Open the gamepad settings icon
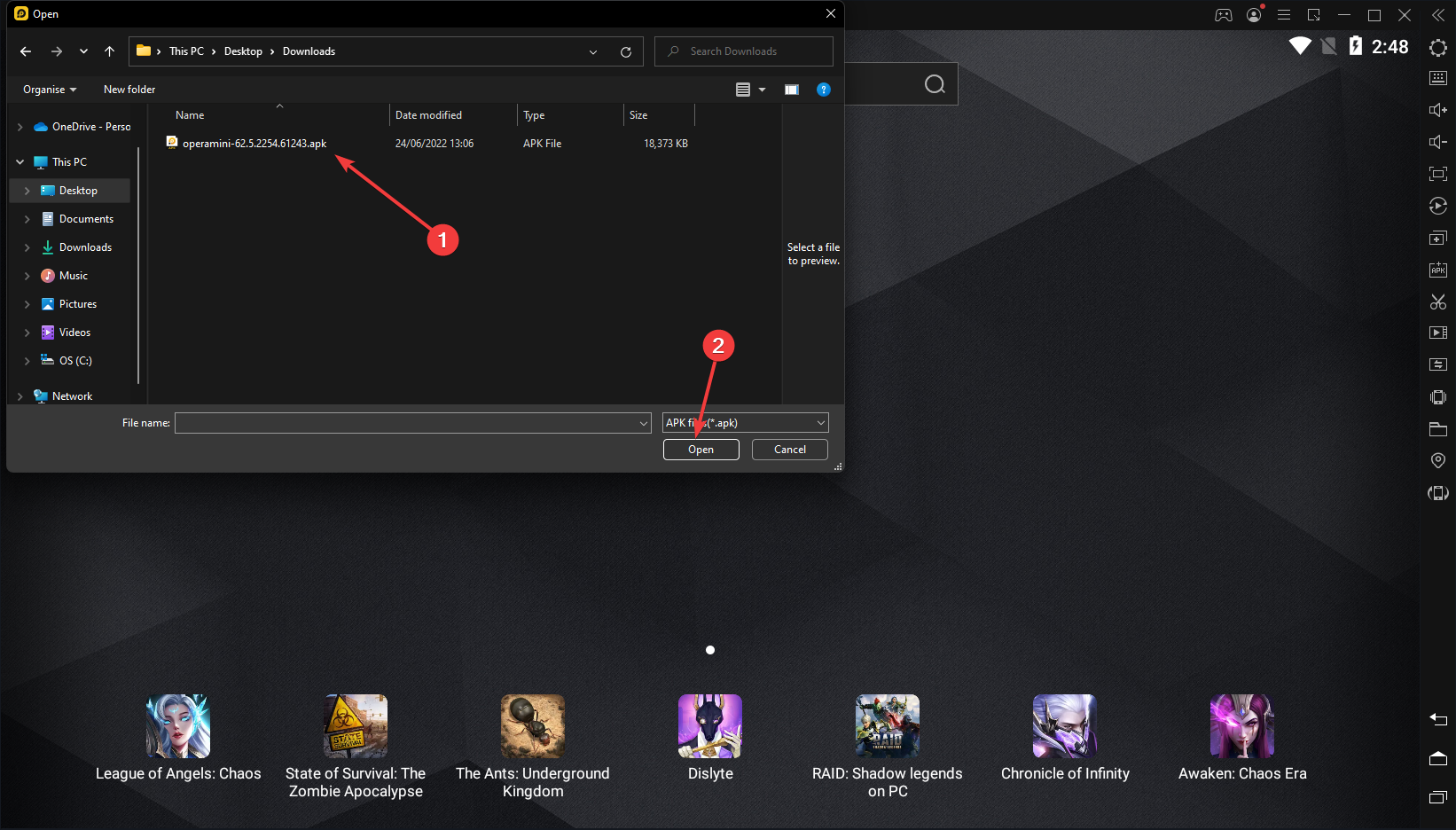This screenshot has height=830, width=1456. [1224, 15]
